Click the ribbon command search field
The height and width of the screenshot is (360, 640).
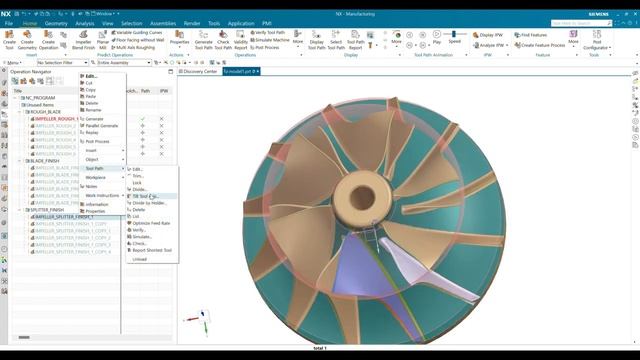tap(582, 23)
